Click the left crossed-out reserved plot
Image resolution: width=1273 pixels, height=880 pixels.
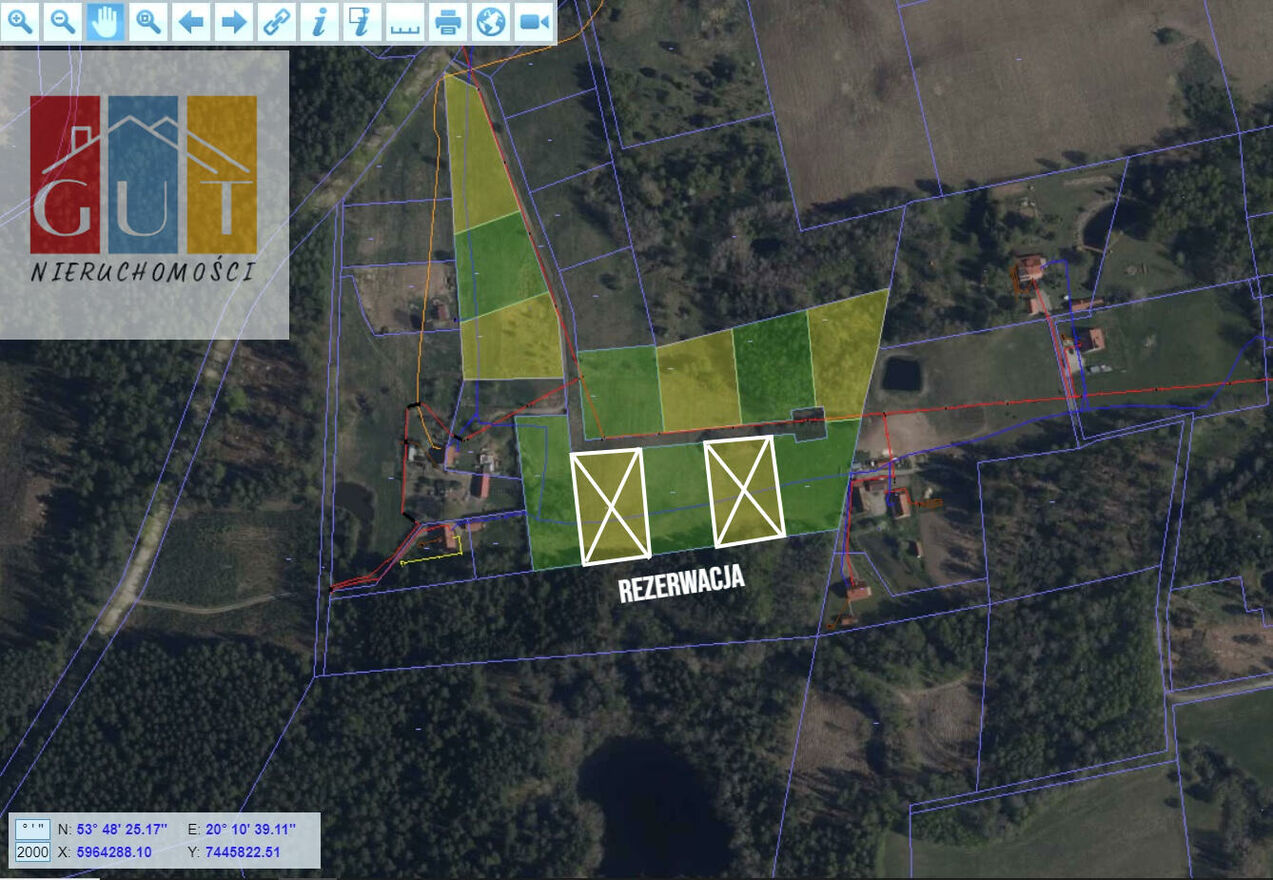[609, 506]
